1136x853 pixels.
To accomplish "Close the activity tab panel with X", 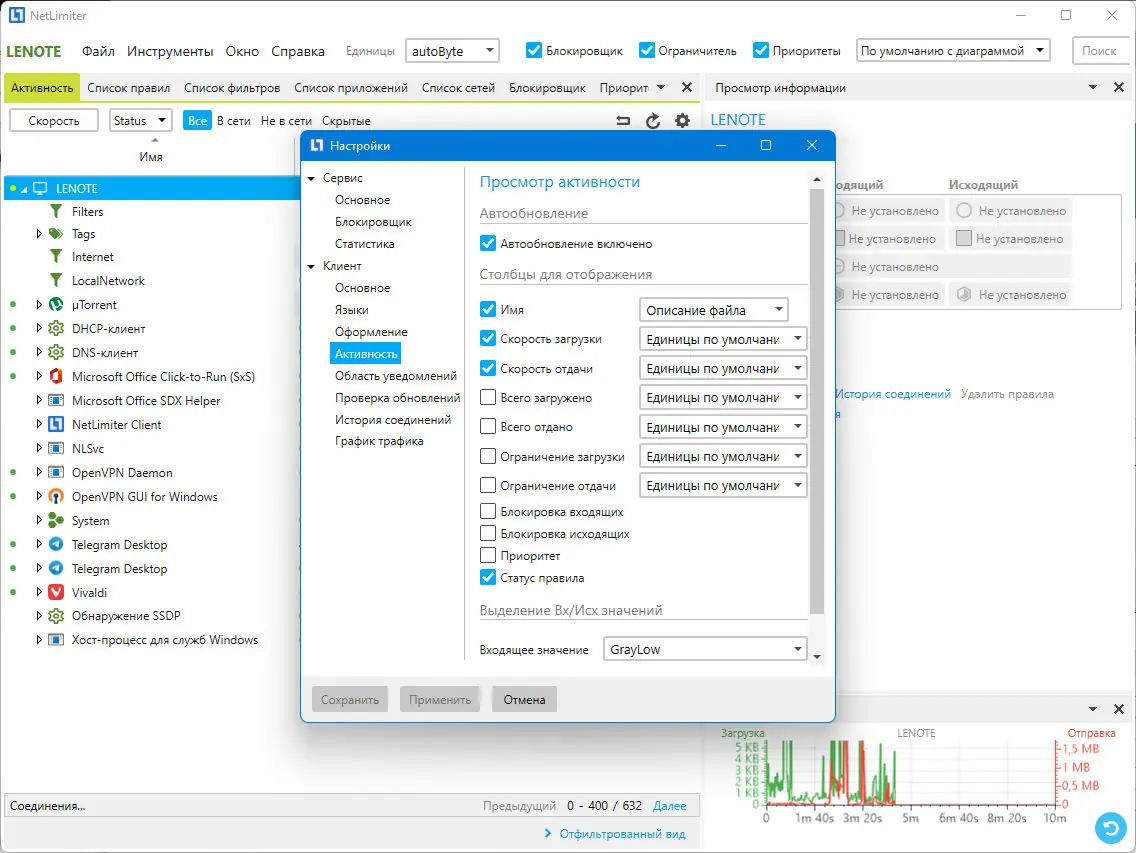I will pos(687,88).
